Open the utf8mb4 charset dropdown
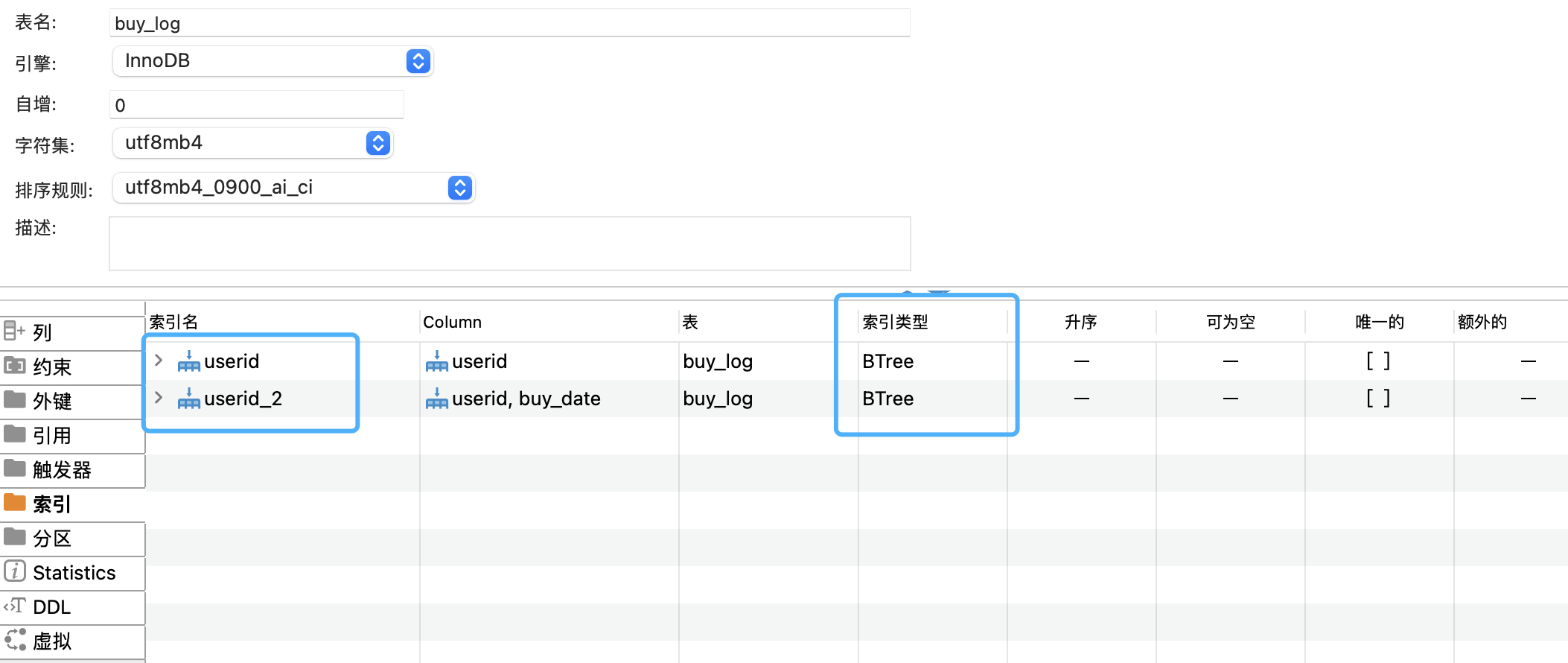The height and width of the screenshot is (663, 1568). 378,143
